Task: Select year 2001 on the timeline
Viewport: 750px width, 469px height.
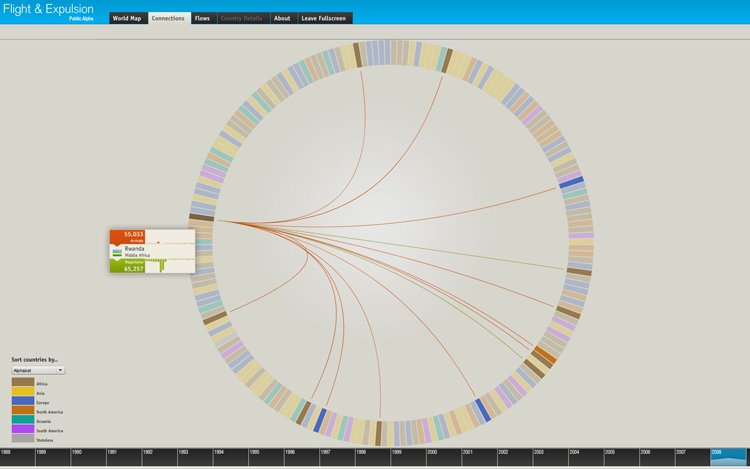Action: tap(479, 457)
